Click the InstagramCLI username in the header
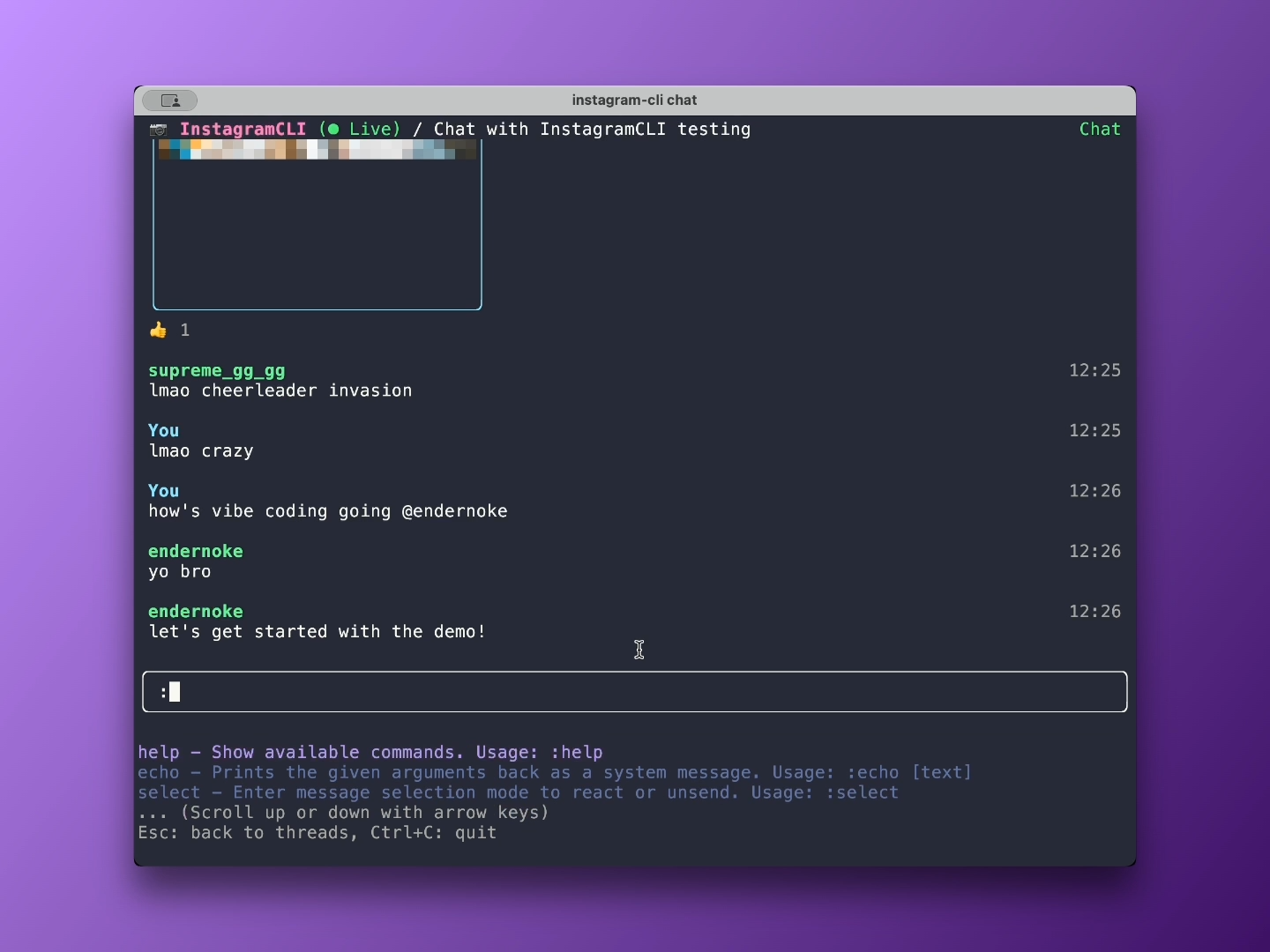 click(x=243, y=129)
